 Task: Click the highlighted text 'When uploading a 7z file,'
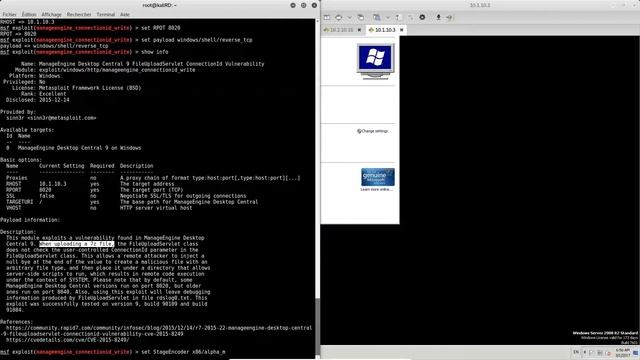pos(76,244)
